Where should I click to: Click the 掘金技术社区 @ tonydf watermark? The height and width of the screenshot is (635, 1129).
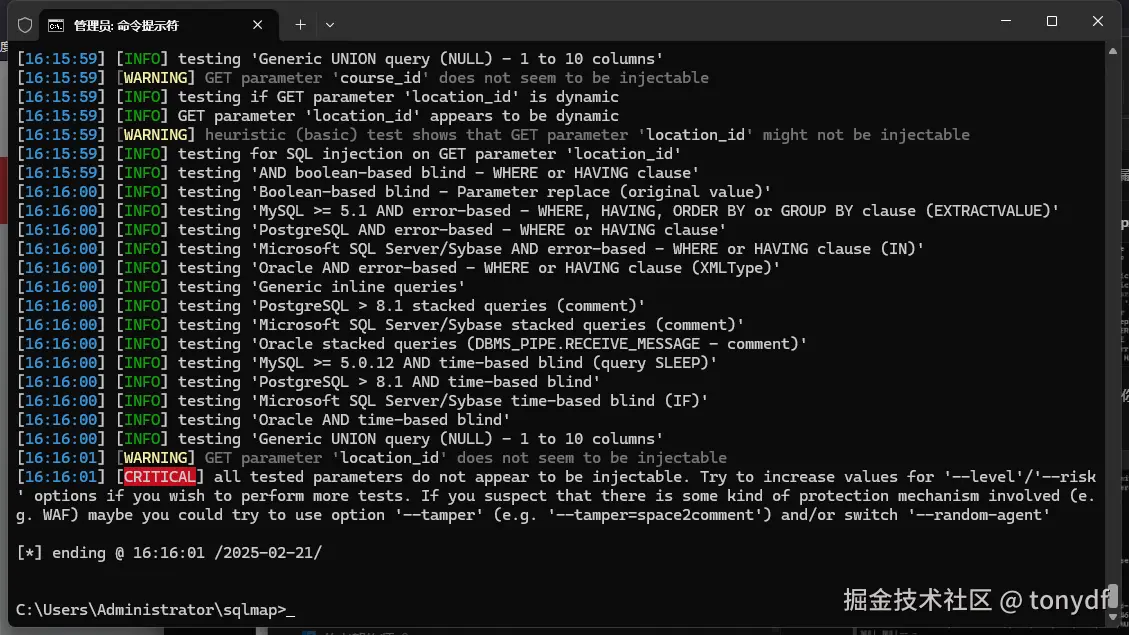click(976, 600)
